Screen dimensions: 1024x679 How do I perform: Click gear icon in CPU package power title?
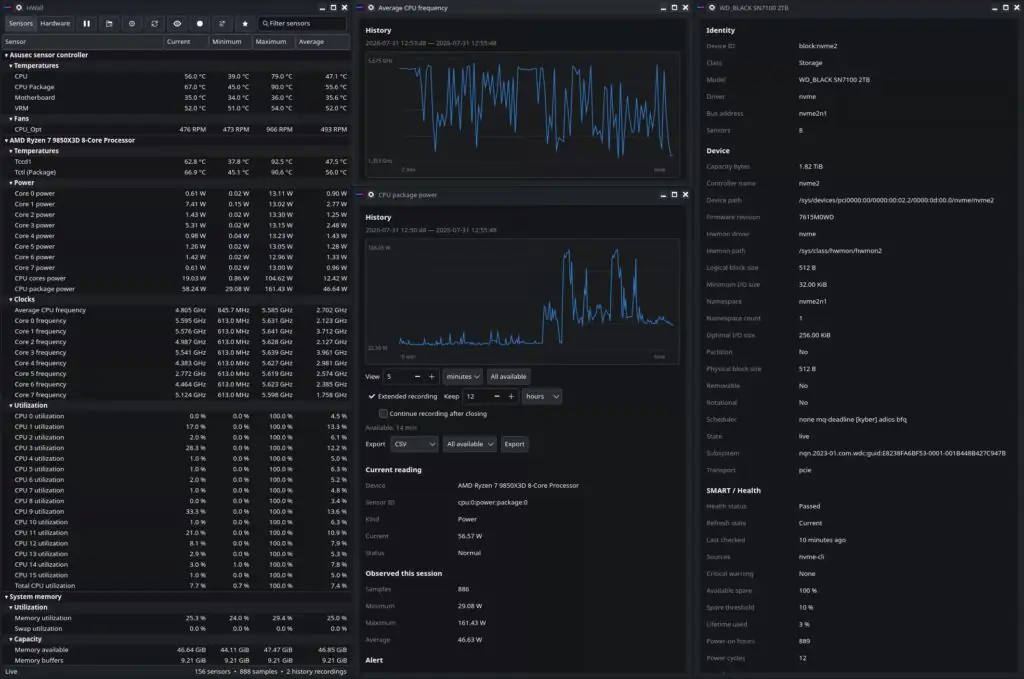pyautogui.click(x=371, y=195)
